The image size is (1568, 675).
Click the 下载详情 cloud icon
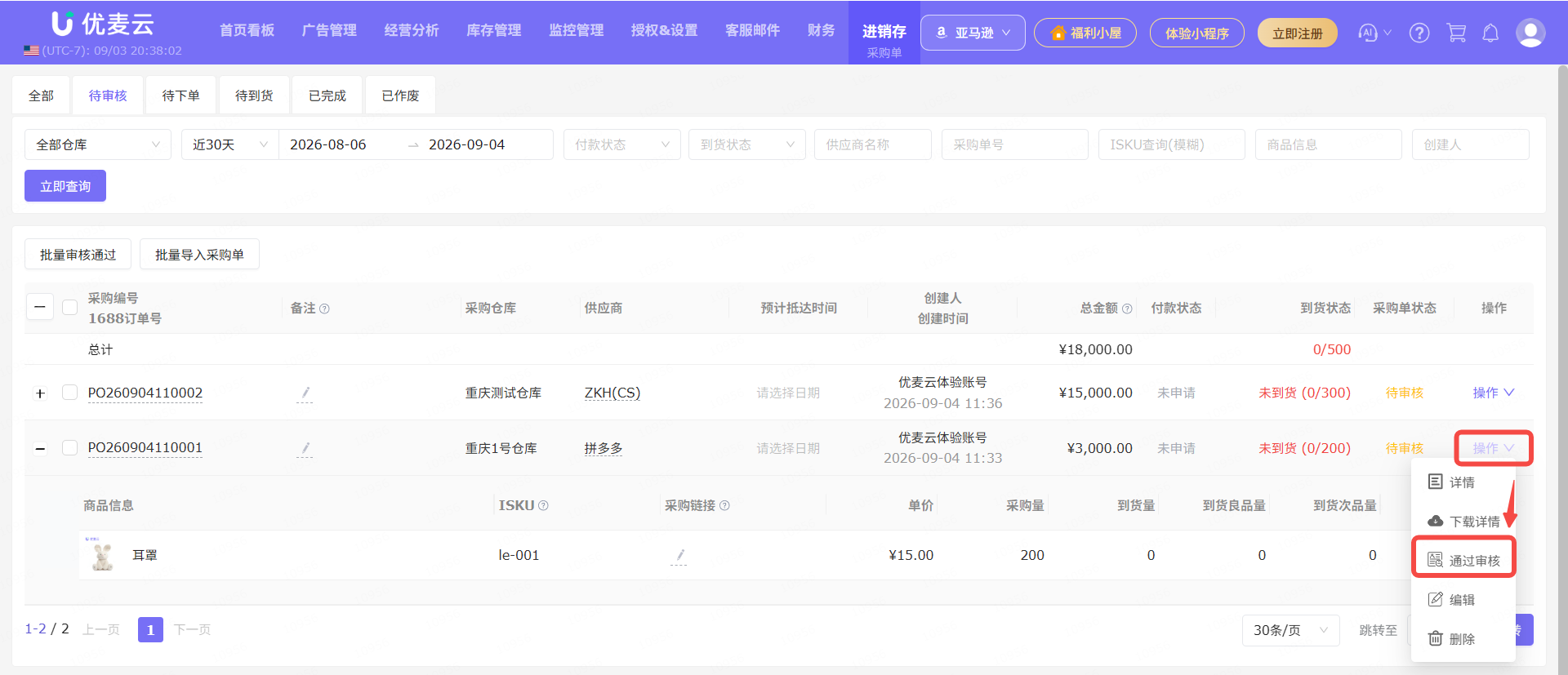pos(1435,521)
